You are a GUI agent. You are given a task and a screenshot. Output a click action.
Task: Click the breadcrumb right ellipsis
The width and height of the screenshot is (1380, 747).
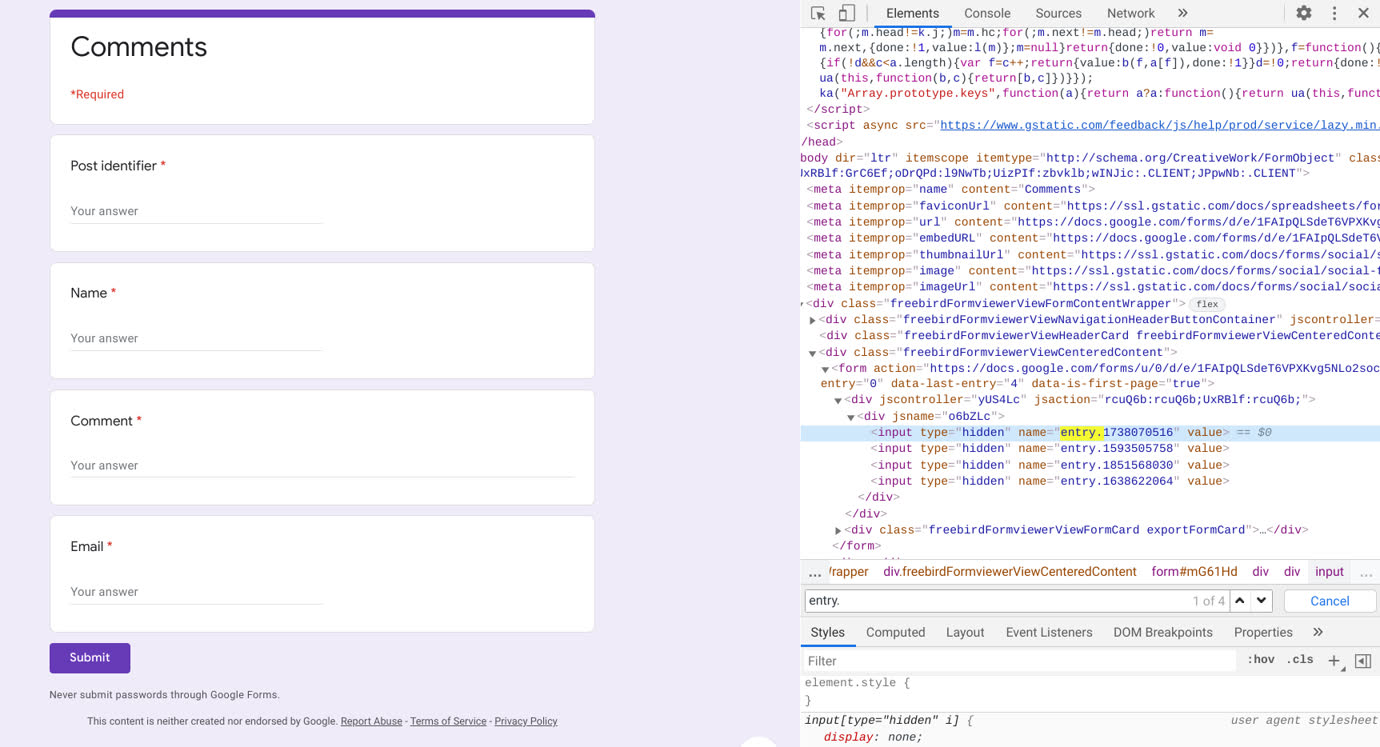pyautogui.click(x=1366, y=573)
